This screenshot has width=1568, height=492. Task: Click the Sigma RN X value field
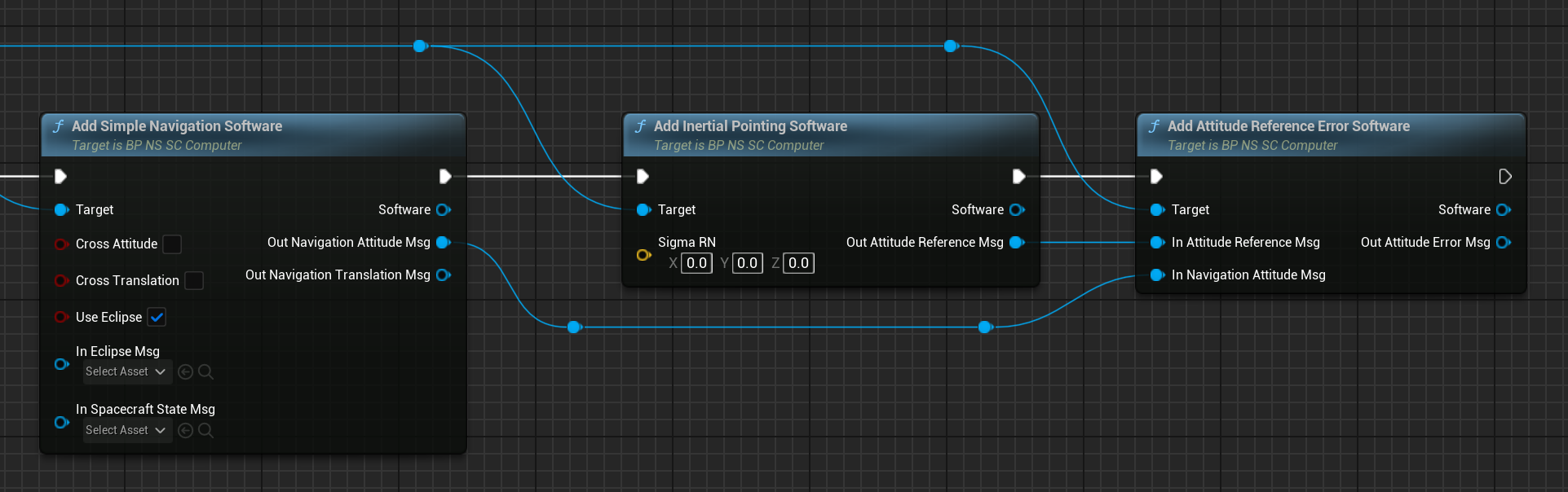(x=696, y=263)
